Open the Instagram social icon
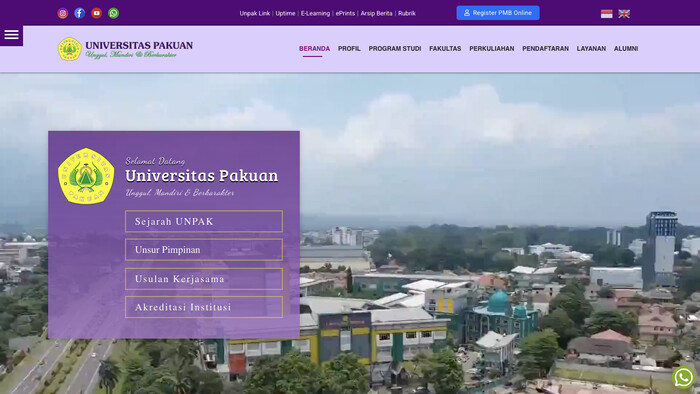Viewport: 700px width, 394px height. tap(62, 13)
